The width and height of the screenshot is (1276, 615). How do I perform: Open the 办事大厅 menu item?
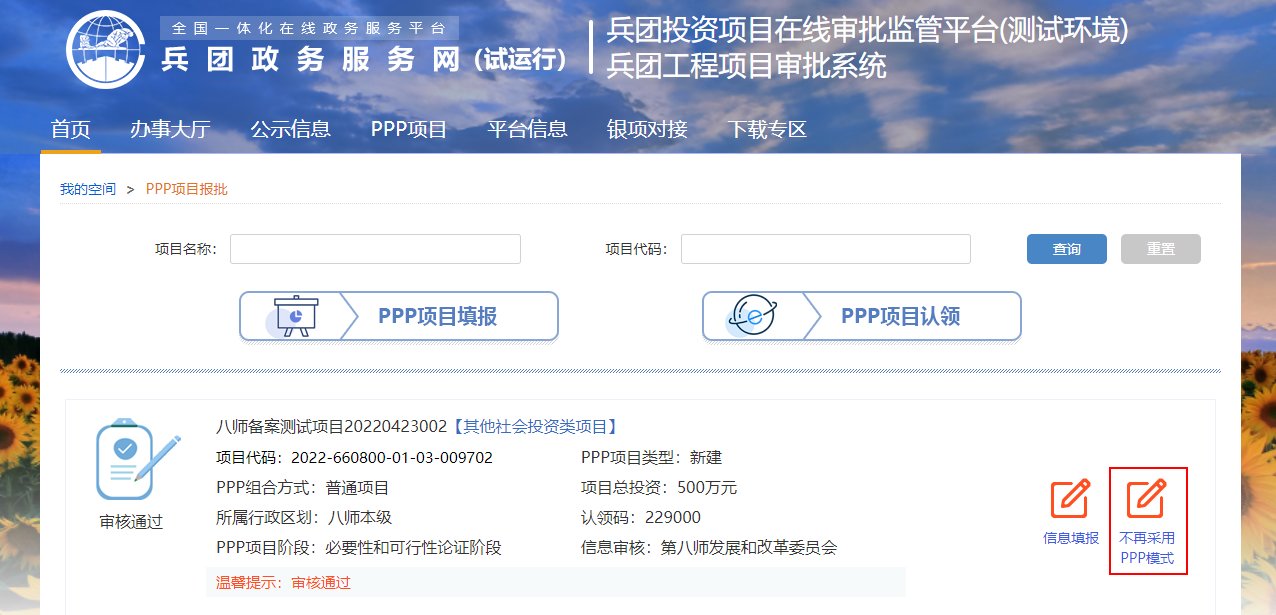170,129
